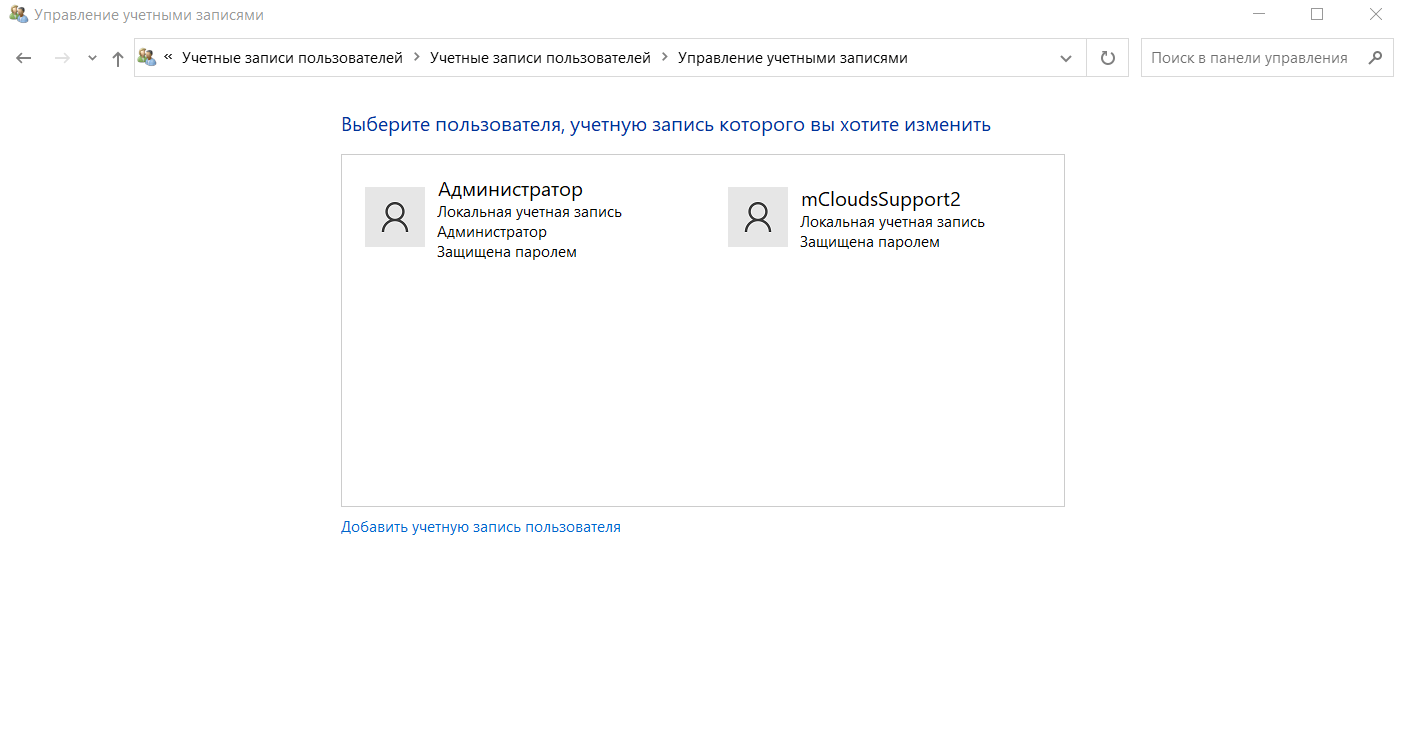Expand chevron before Управление учетными записями breadcrumb
Viewport: 1403px width, 734px height.
[x=665, y=58]
